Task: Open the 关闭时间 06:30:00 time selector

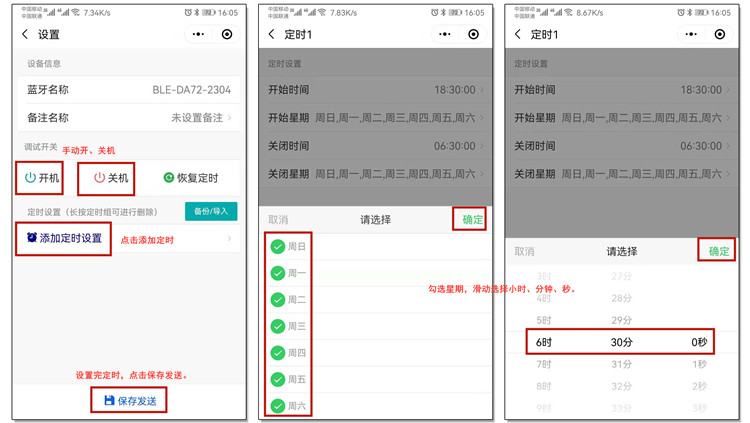Action: [x=375, y=146]
